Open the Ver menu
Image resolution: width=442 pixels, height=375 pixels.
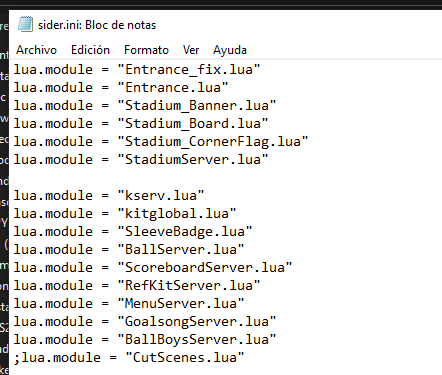pyautogui.click(x=191, y=50)
